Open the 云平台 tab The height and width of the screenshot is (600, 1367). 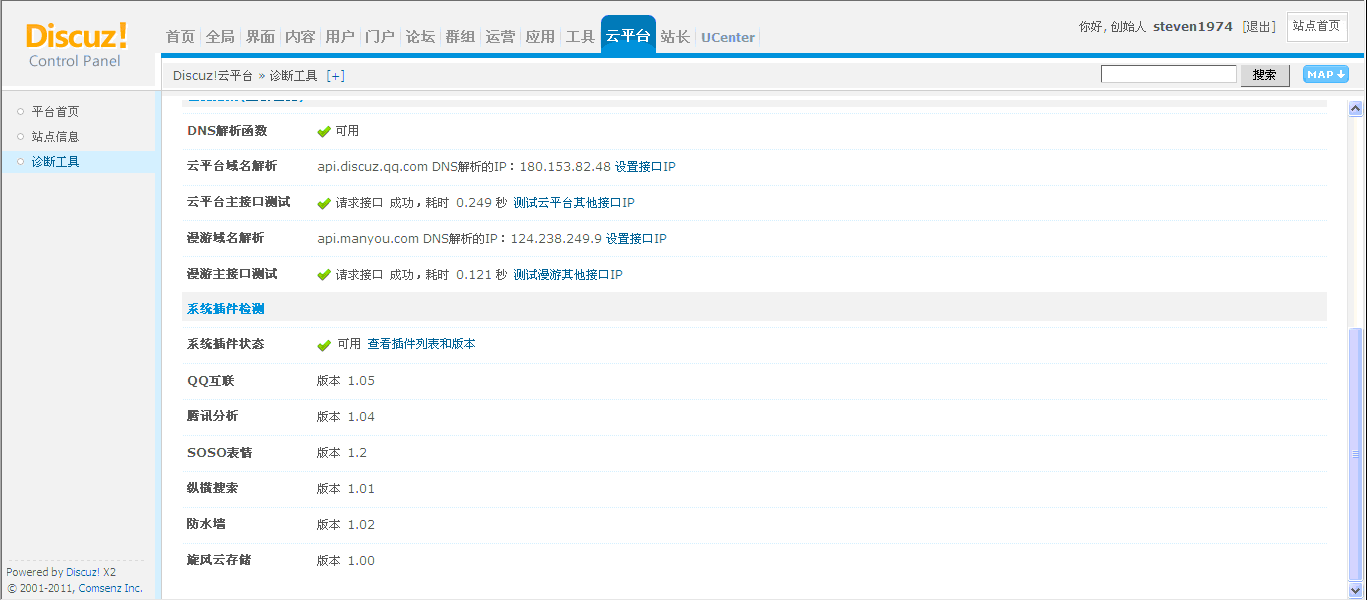click(x=628, y=36)
